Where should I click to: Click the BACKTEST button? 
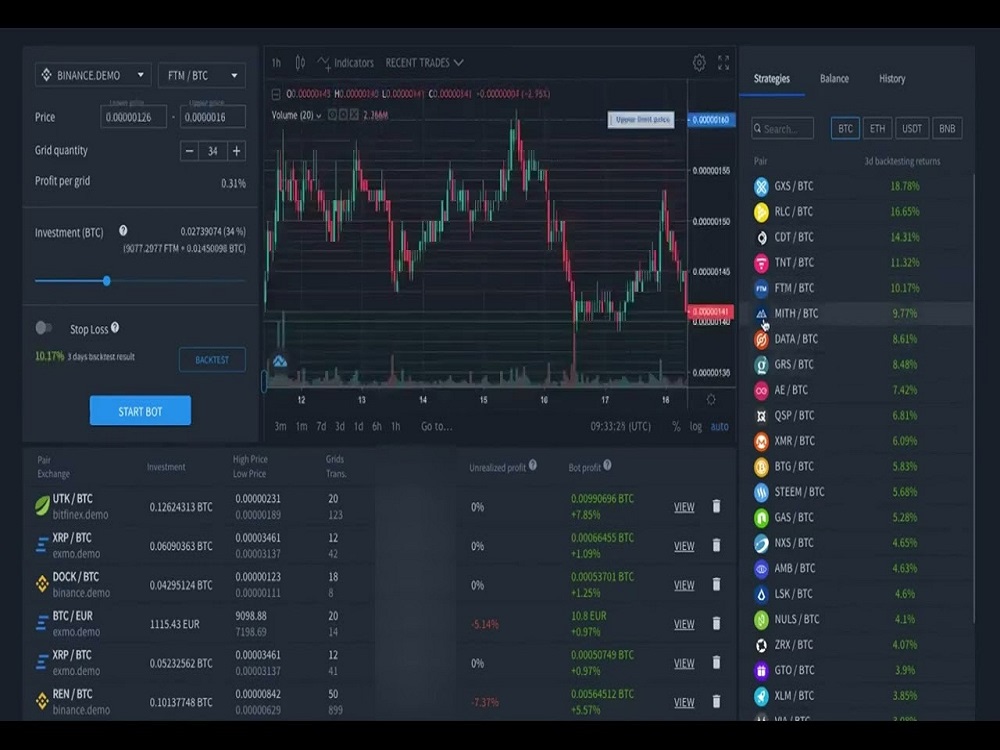tap(212, 360)
